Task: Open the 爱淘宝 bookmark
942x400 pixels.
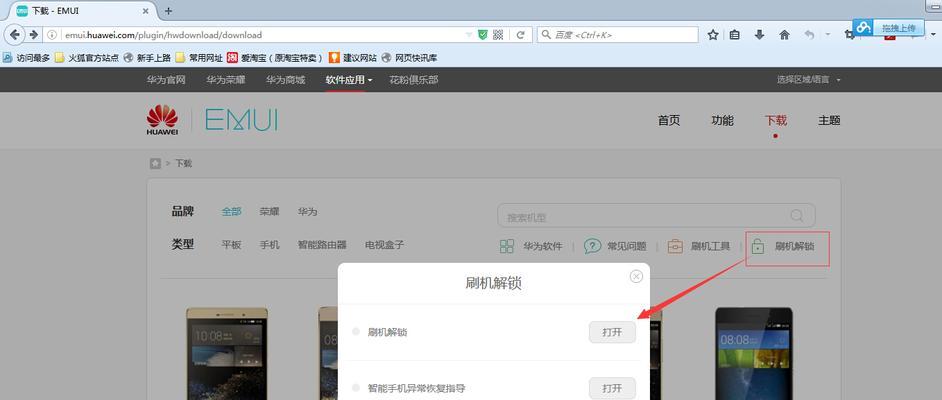Action: tap(275, 58)
